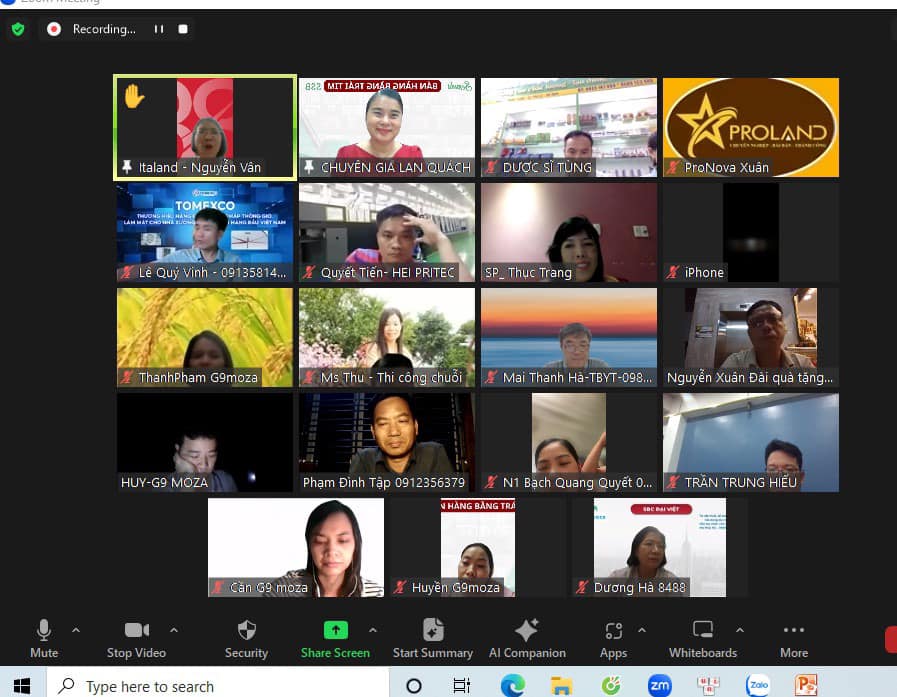The width and height of the screenshot is (897, 697).
Task: Click muted mic icon on Quyết Tiến
Action: click(x=309, y=272)
